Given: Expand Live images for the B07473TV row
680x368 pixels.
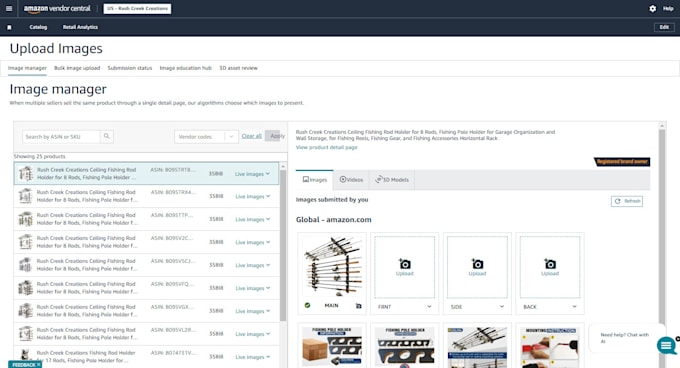Looking at the screenshot, I should 252,357.
